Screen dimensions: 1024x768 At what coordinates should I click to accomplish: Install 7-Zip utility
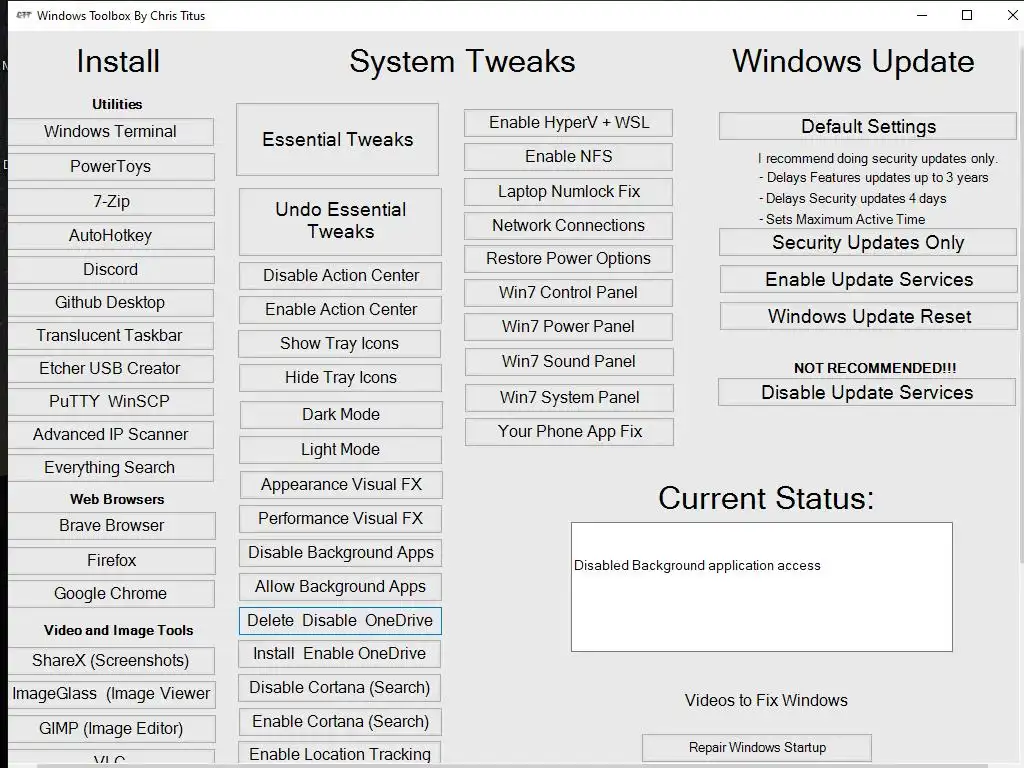[111, 201]
